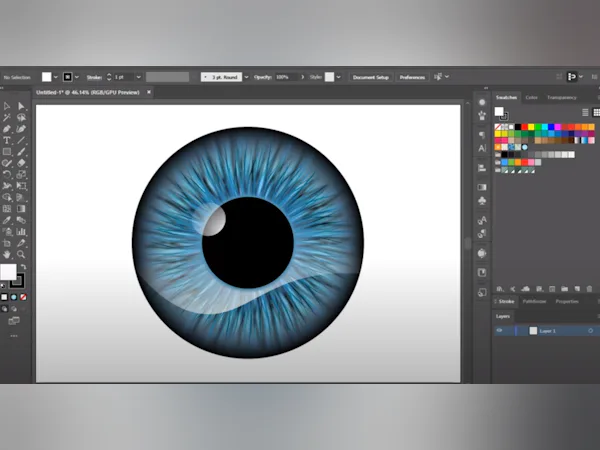600x450 pixels.
Task: Select the Line Segment tool
Action: pos(21,140)
